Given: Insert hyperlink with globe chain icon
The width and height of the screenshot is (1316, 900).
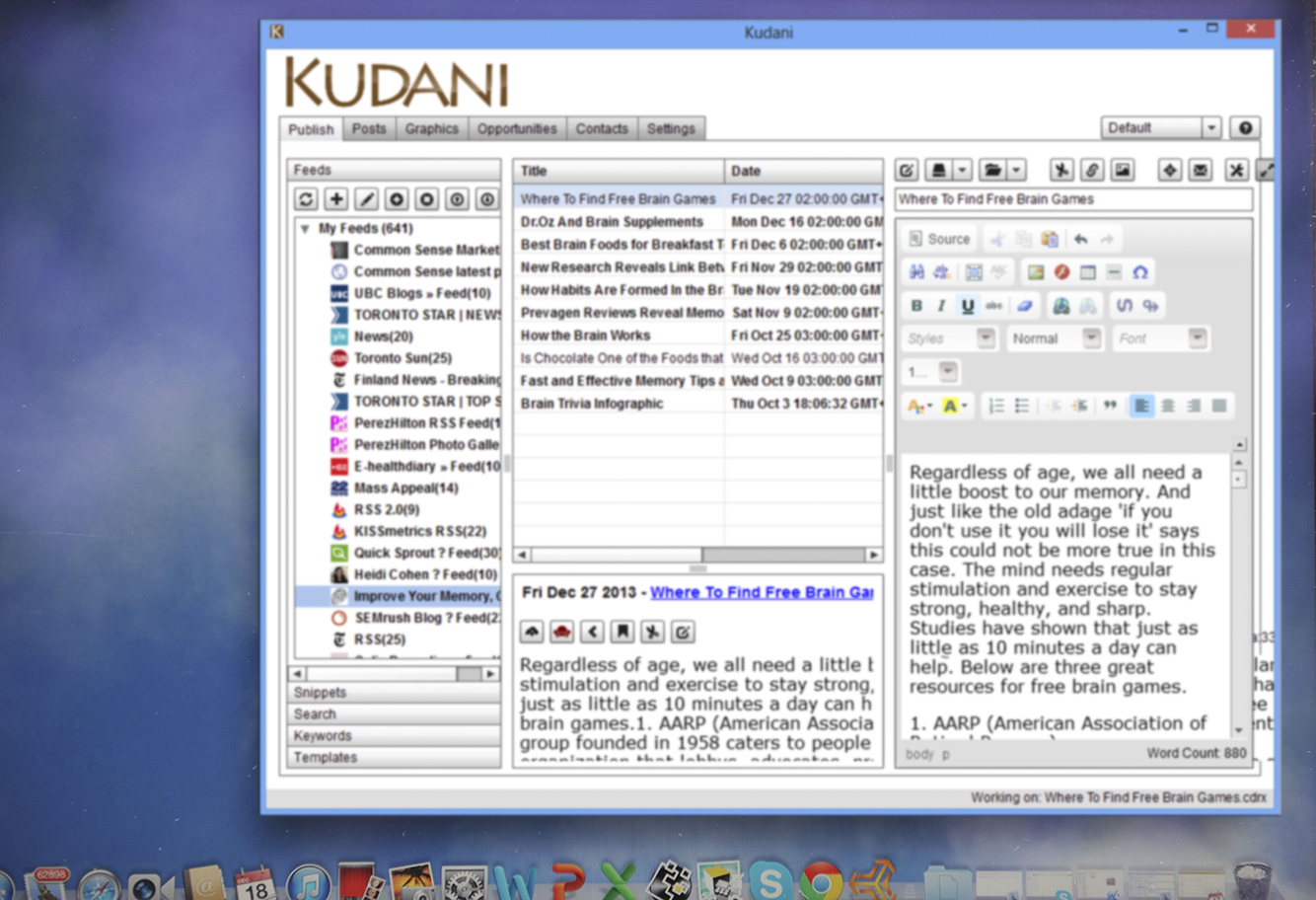Looking at the screenshot, I should [1061, 306].
